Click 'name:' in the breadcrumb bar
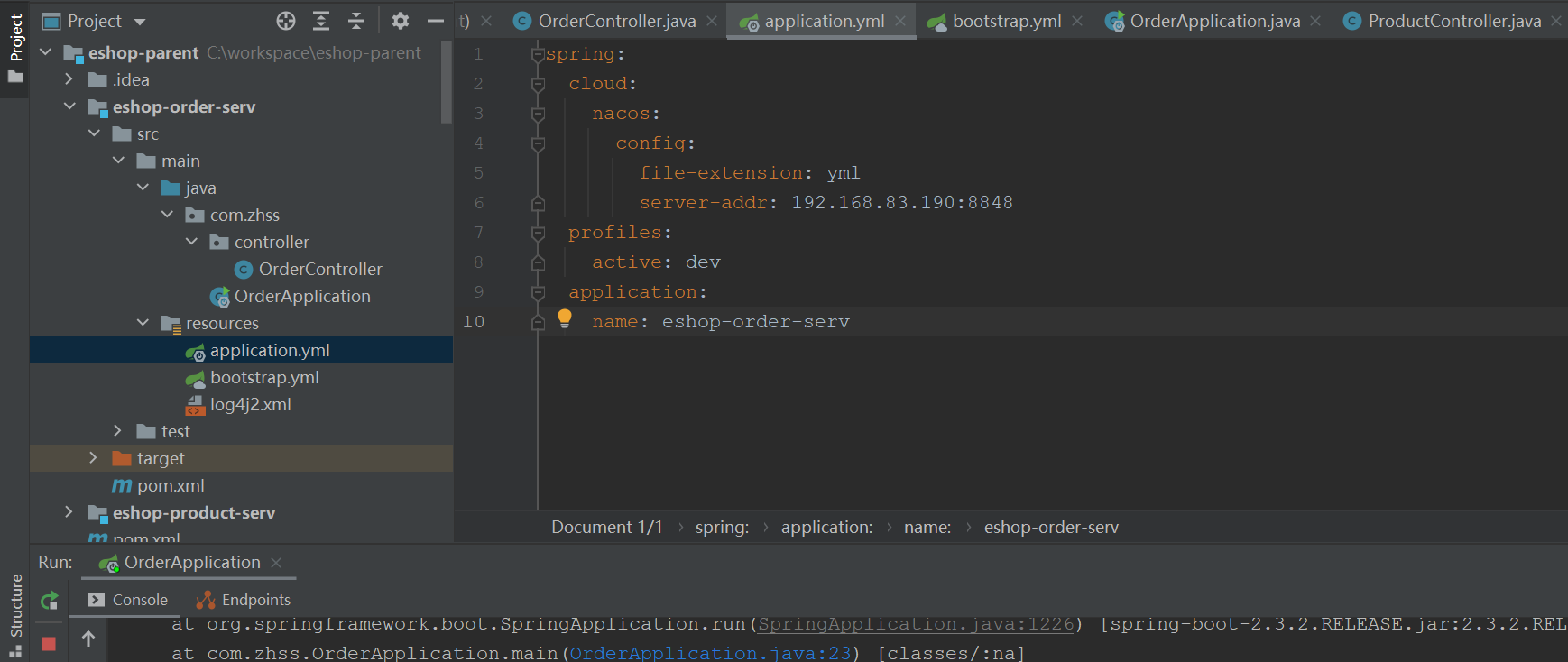This screenshot has width=1568, height=662. 927,528
